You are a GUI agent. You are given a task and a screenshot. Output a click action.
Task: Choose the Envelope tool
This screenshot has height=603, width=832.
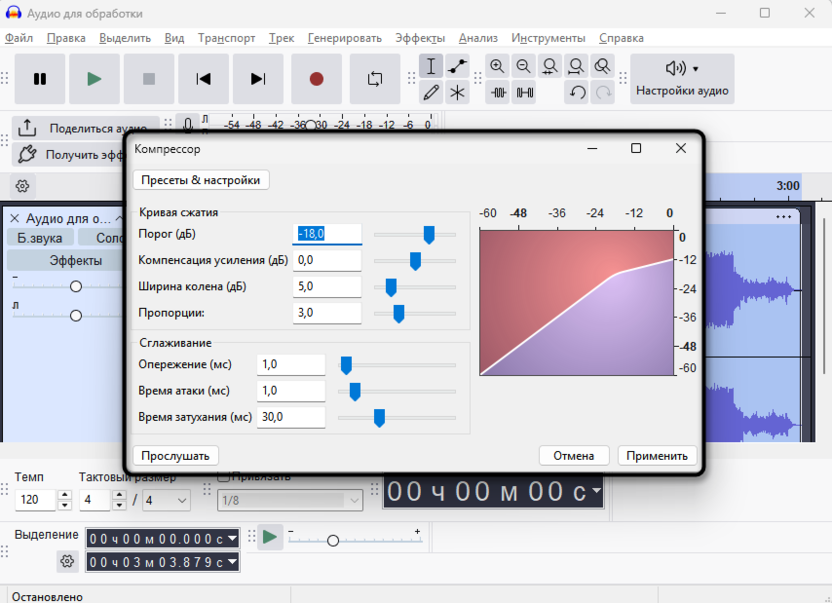[x=457, y=67]
